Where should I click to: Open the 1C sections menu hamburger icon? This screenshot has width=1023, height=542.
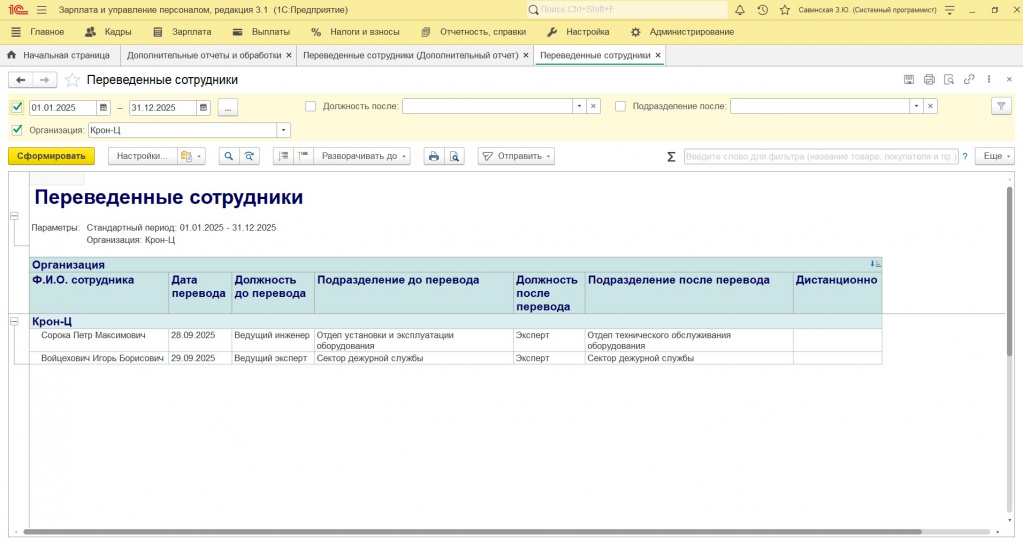[x=42, y=10]
